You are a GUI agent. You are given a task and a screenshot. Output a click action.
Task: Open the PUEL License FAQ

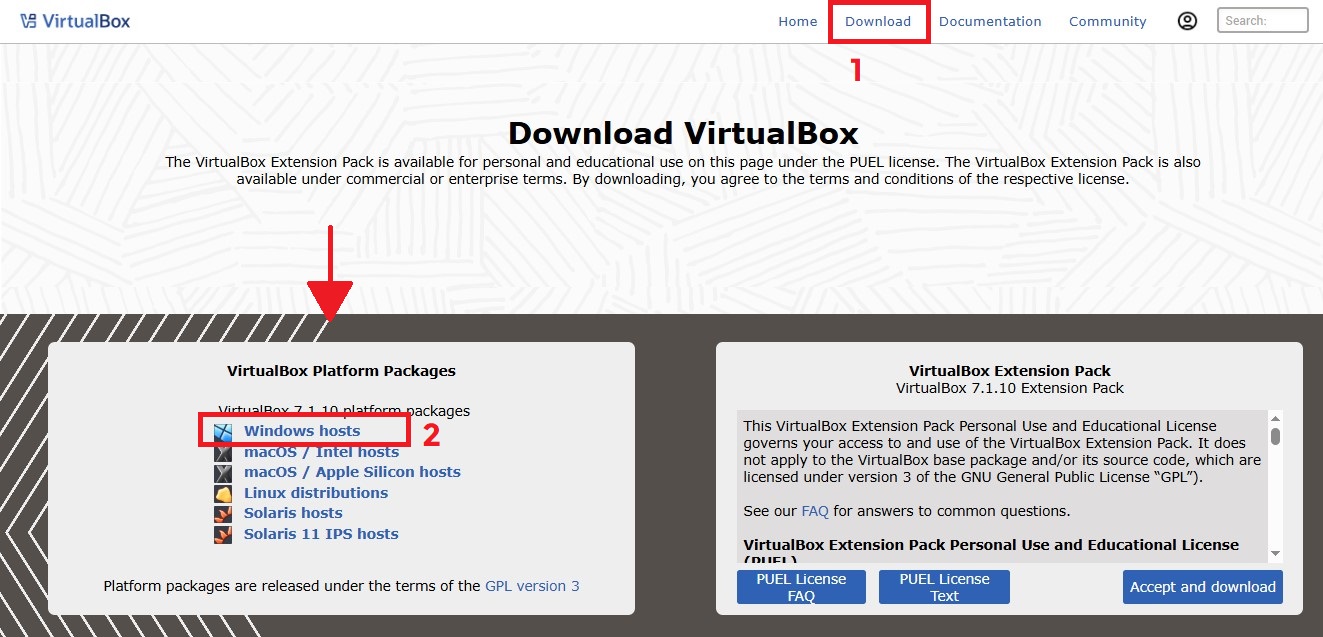point(800,587)
